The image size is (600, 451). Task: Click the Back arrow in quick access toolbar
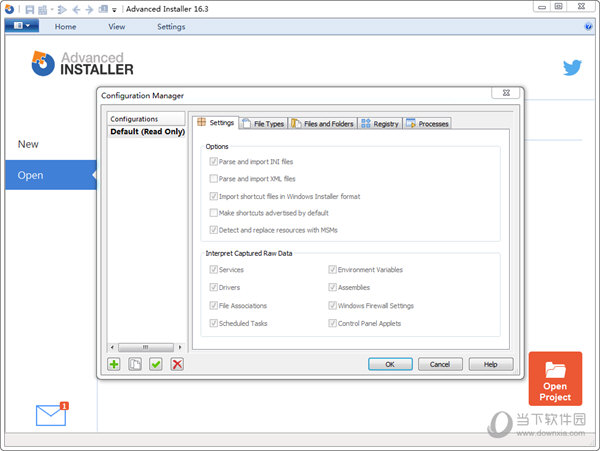click(76, 9)
